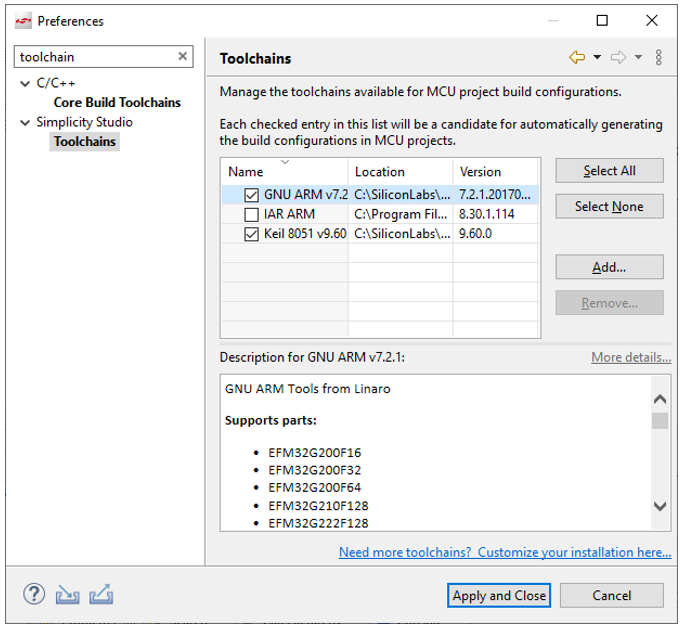Go back with the yellow arrow
Screen dimensions: 682x628
(x=577, y=57)
